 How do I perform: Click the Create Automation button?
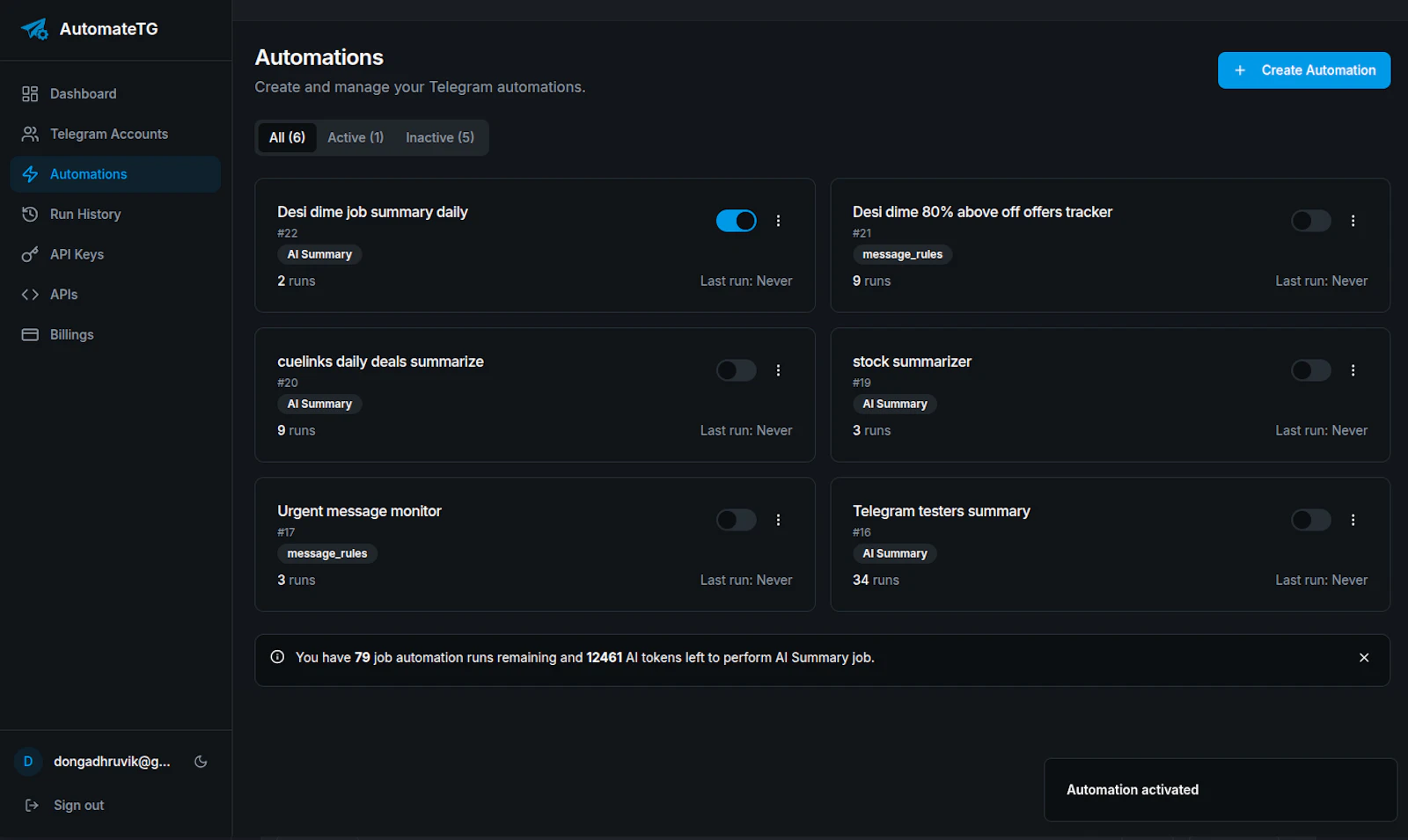1304,70
